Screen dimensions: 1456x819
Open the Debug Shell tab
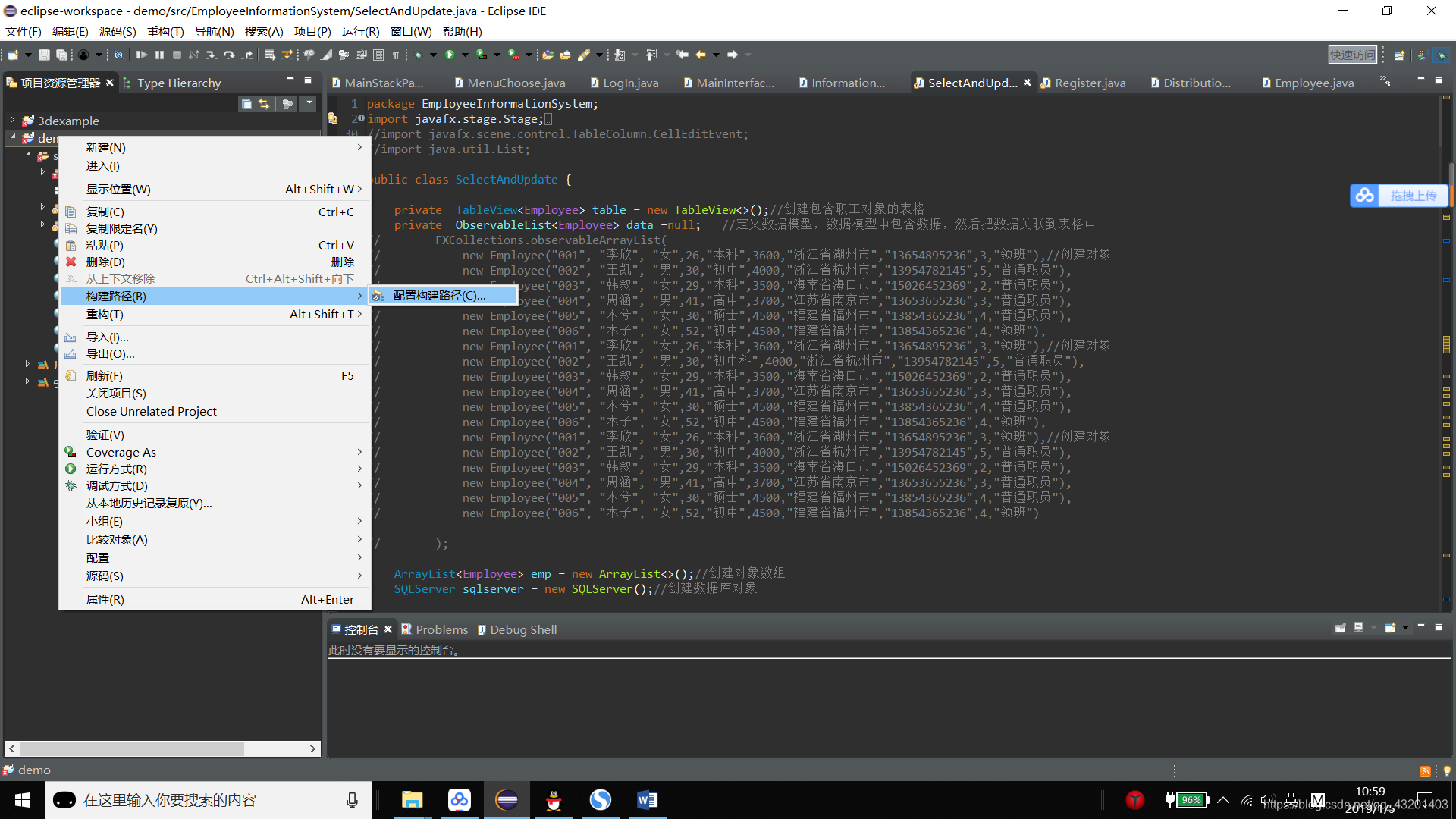[517, 629]
